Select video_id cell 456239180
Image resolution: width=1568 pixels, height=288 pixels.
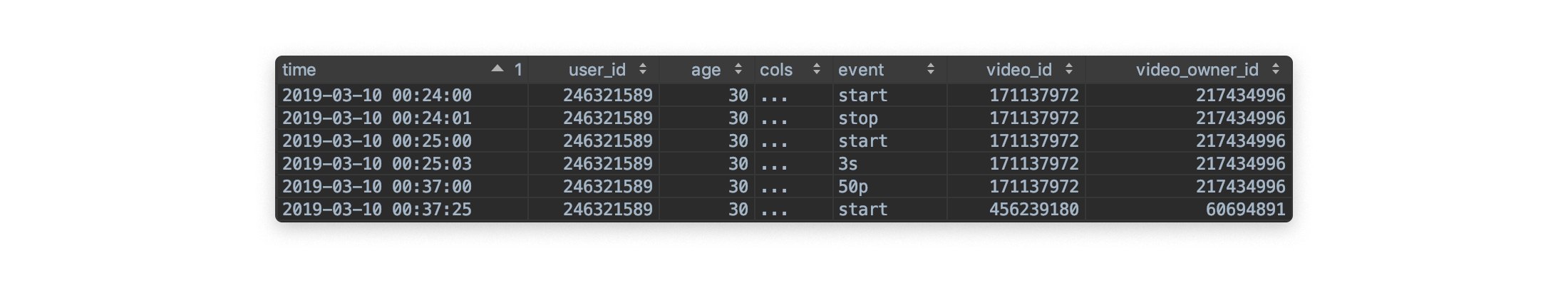point(1033,210)
